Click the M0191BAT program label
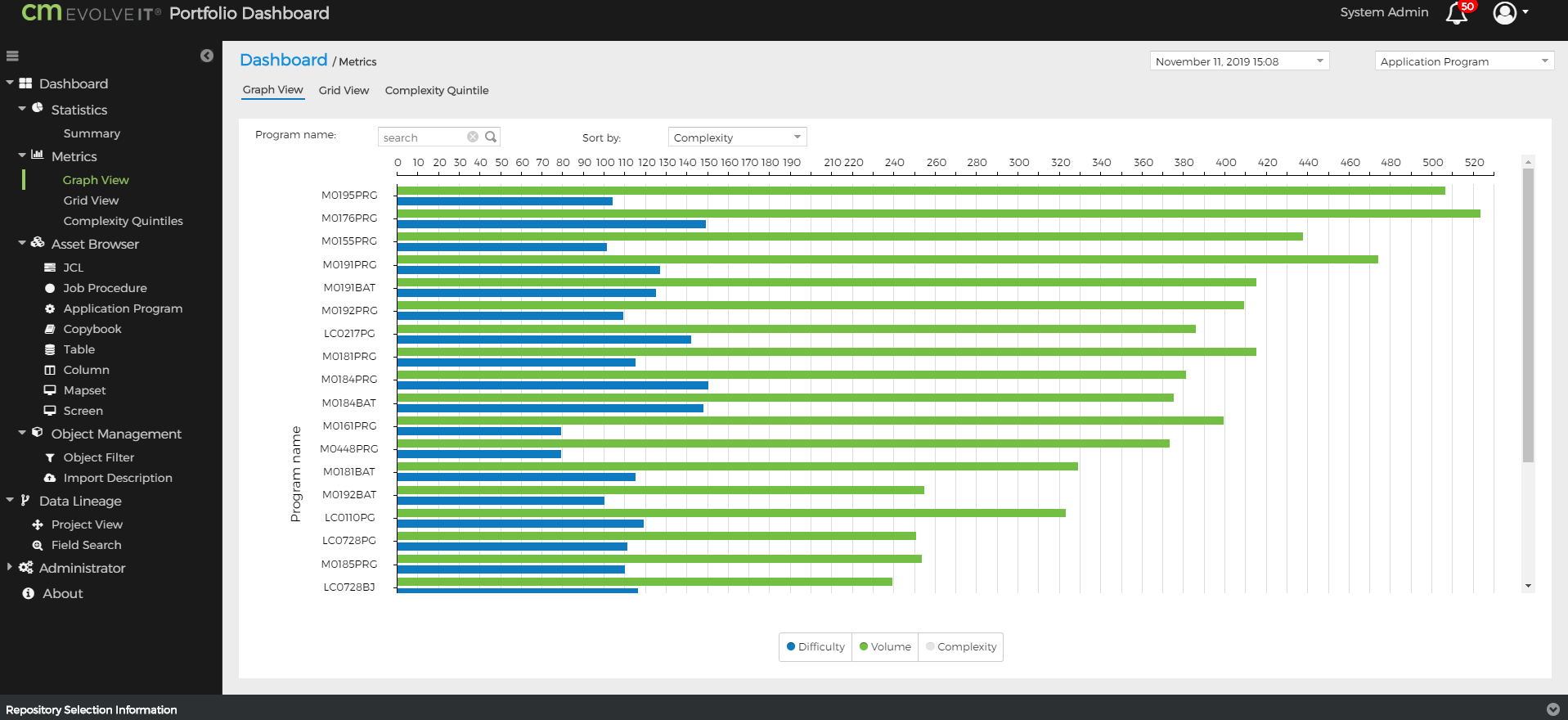The image size is (1568, 720). 349,288
